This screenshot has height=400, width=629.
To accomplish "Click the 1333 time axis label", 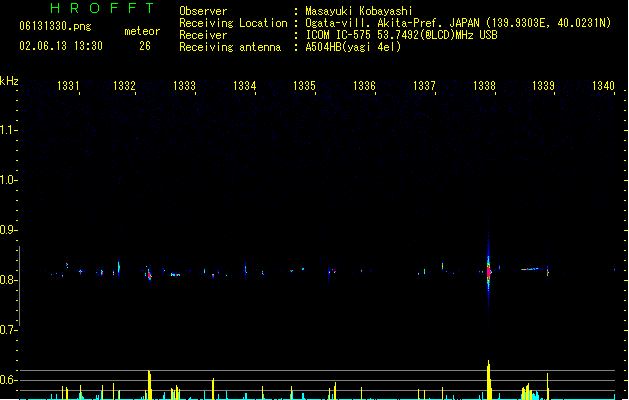I will click(x=184, y=86).
